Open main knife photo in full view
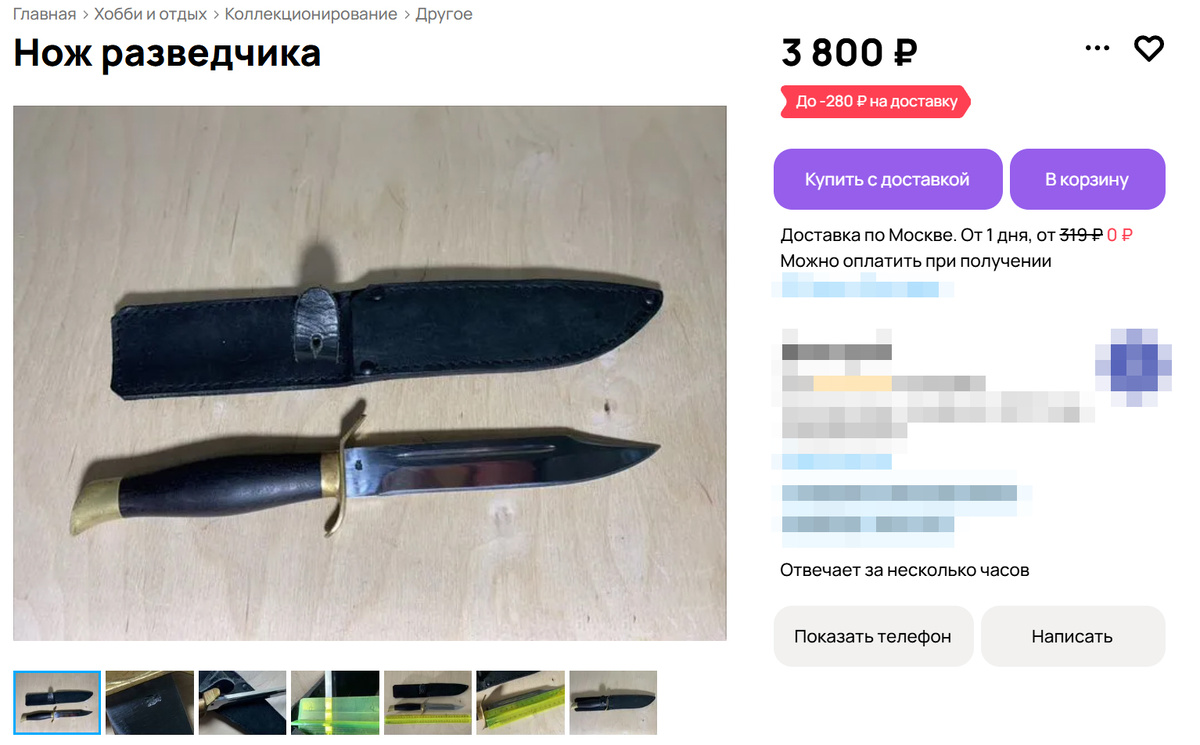Screen dimensions: 1200x745 370,373
